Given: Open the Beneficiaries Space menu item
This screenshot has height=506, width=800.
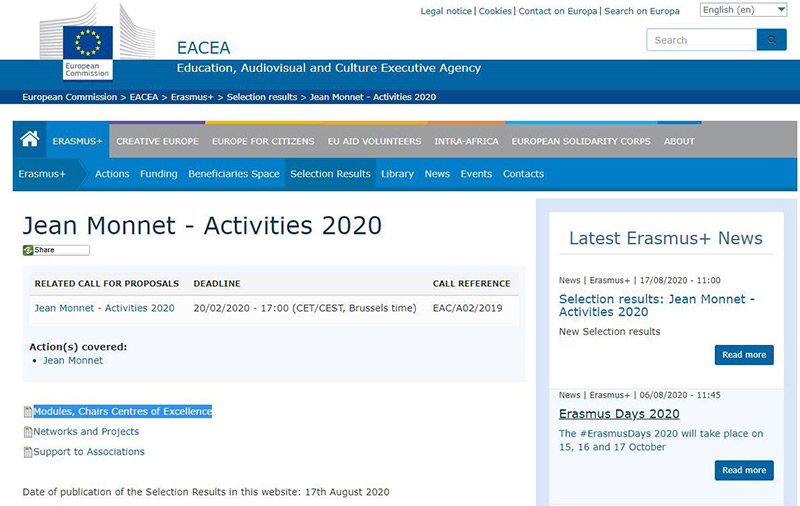Looking at the screenshot, I should click(234, 174).
